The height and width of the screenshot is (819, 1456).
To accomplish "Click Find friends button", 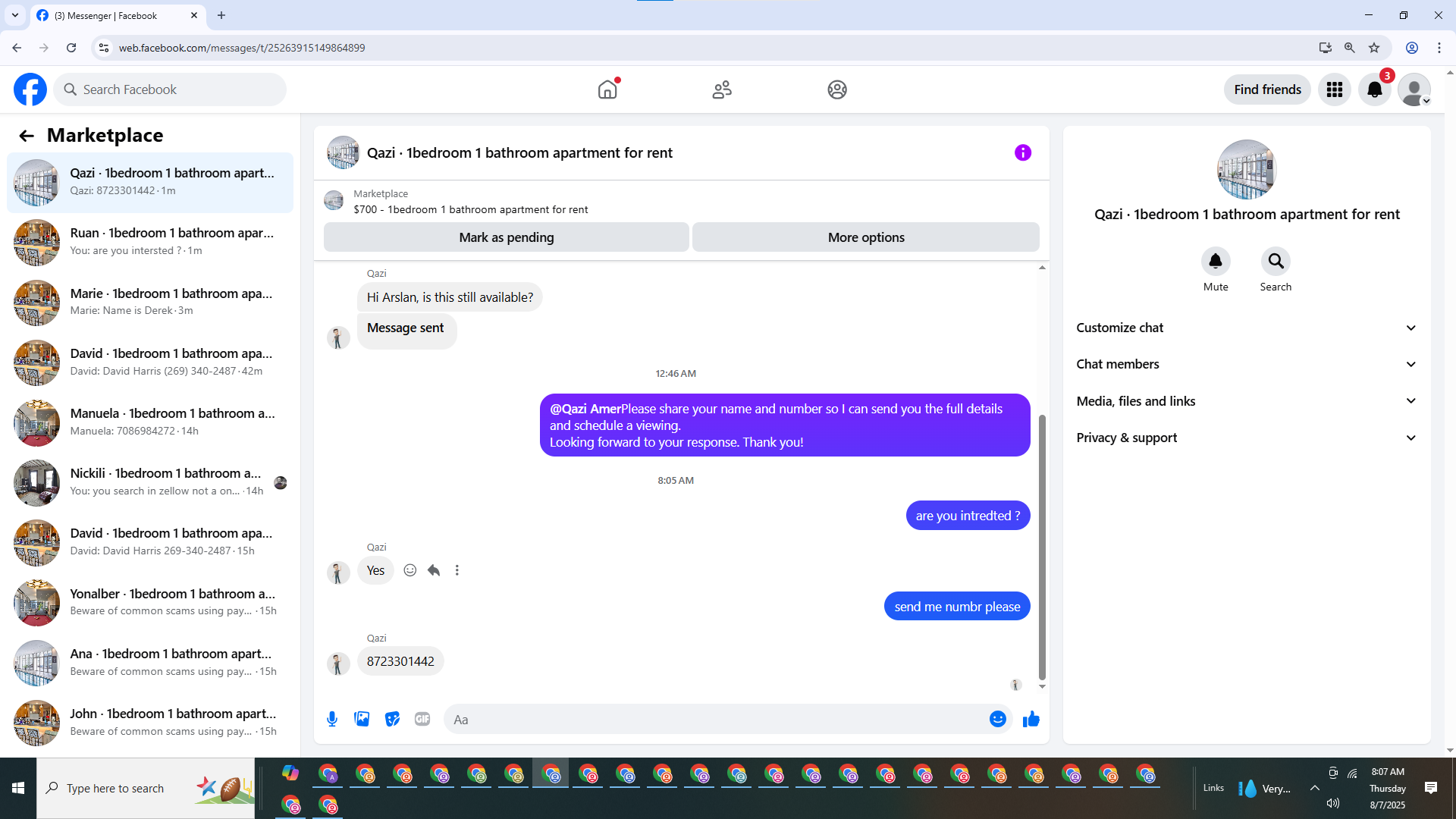I will (x=1267, y=89).
